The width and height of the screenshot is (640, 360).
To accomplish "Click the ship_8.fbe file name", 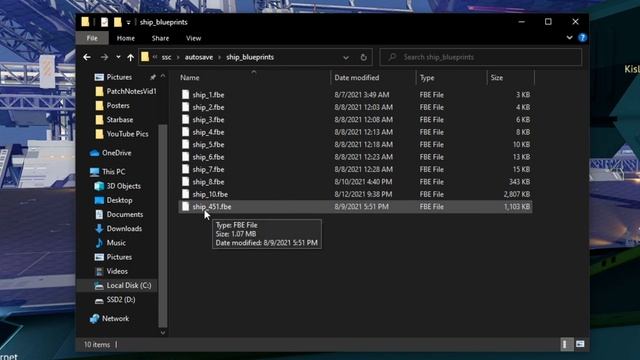I will point(208,182).
